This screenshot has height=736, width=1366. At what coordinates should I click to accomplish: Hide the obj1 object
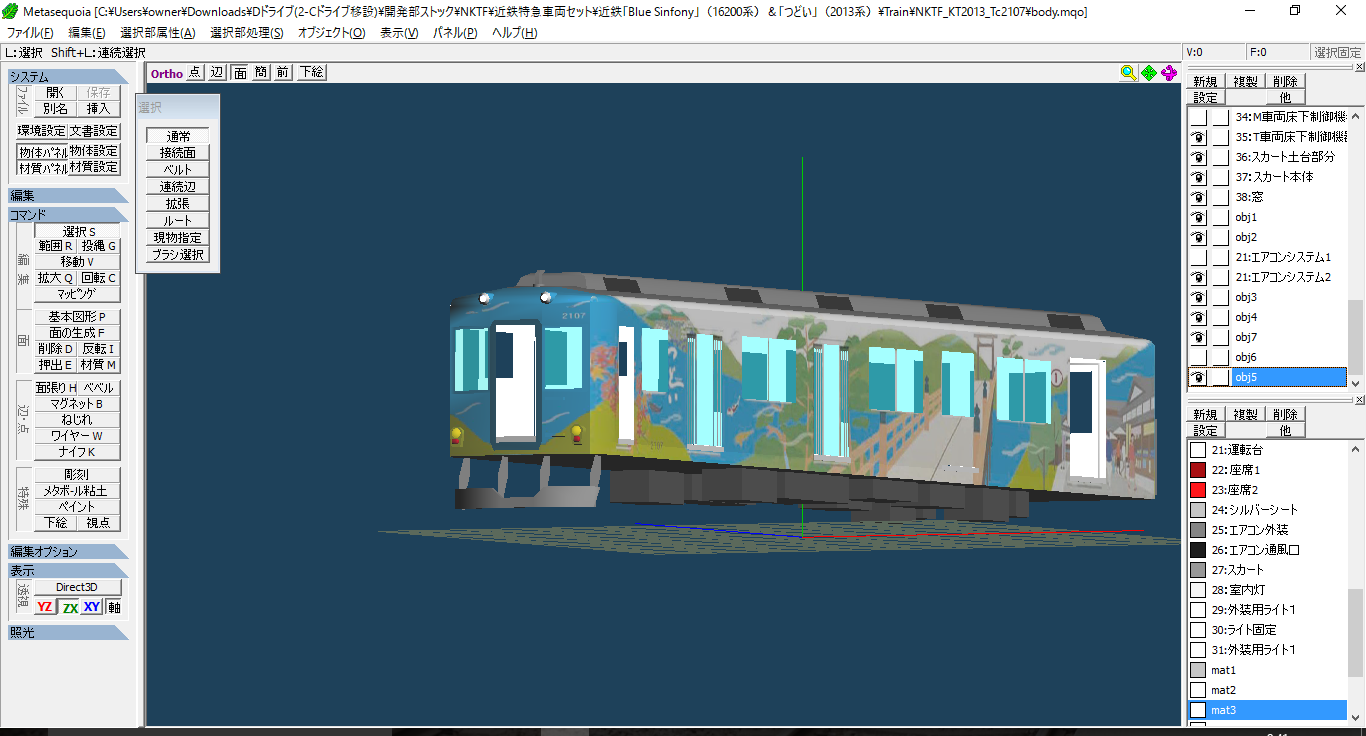click(1198, 217)
